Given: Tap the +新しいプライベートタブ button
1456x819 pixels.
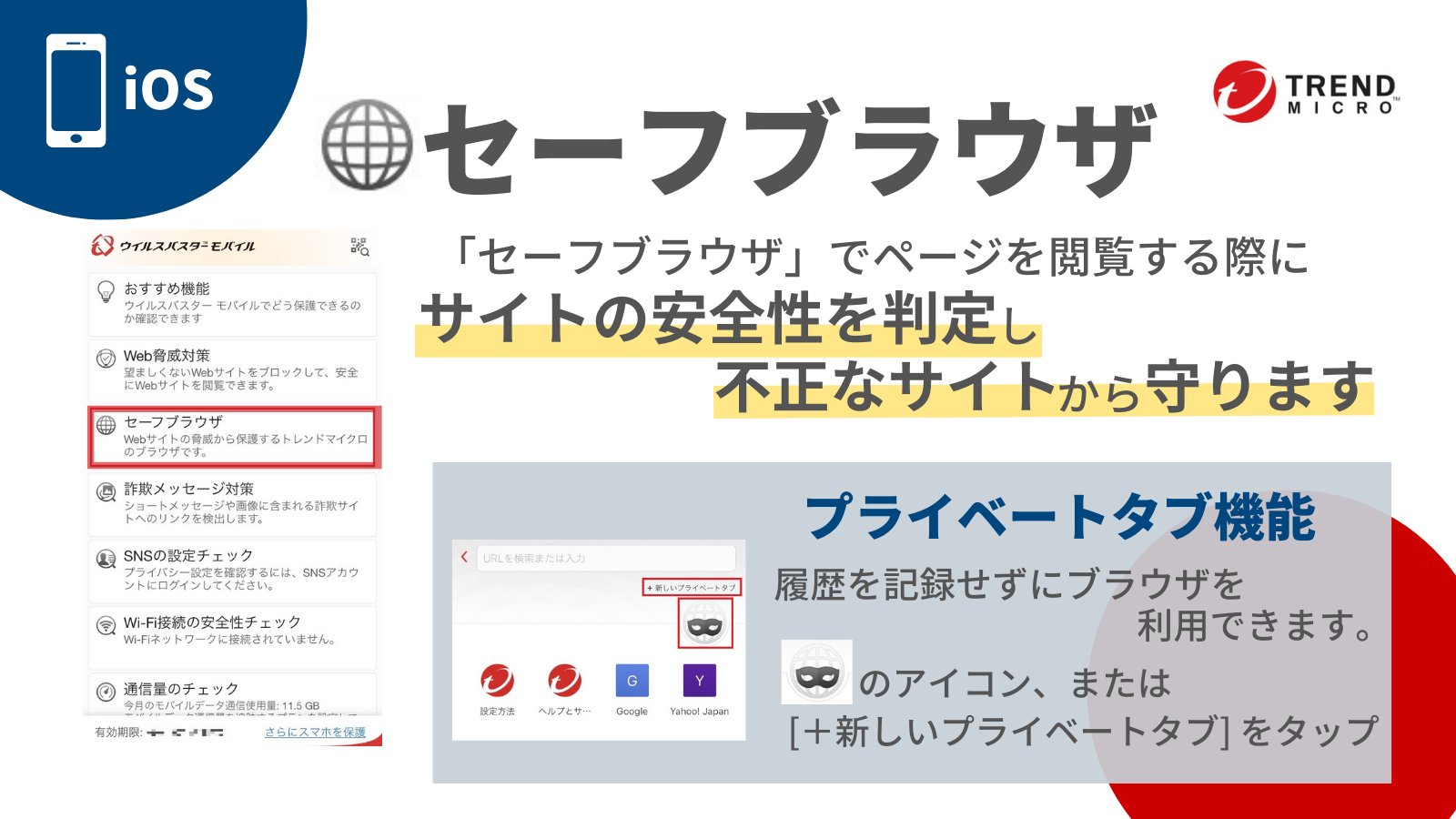Looking at the screenshot, I should [692, 588].
